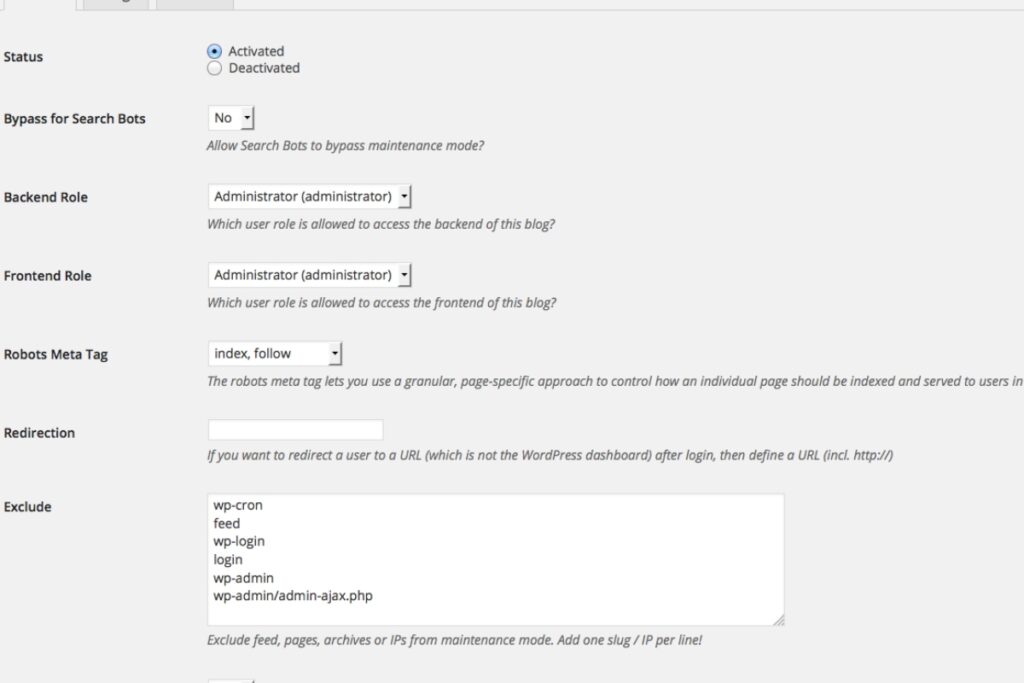Screen dimensions: 1024x683
Task: Select the Deactivated radio button
Action: tap(214, 68)
